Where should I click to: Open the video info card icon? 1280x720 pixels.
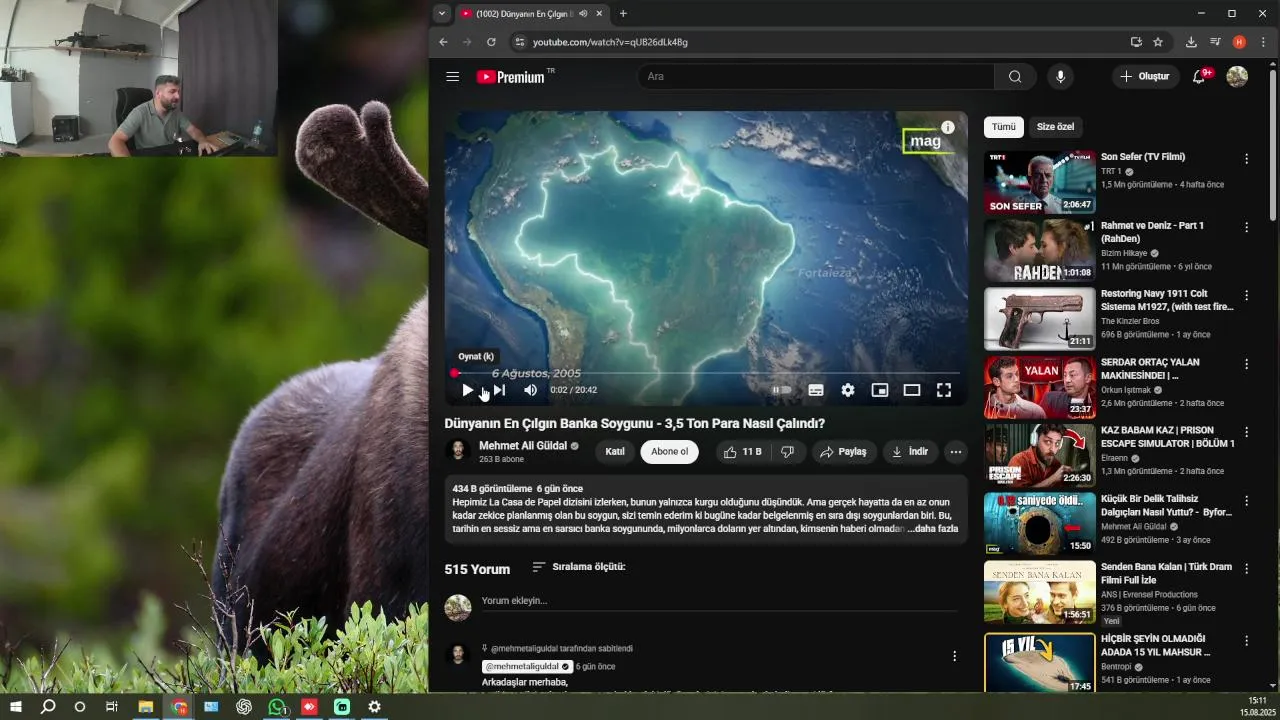click(x=948, y=127)
